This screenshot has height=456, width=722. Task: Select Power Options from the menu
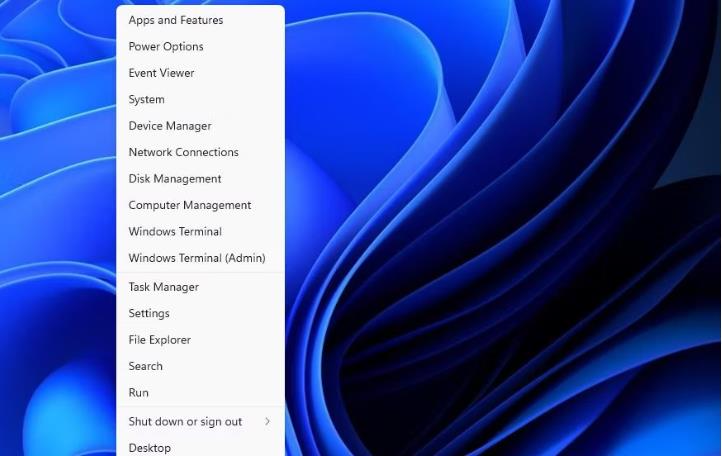click(201, 47)
